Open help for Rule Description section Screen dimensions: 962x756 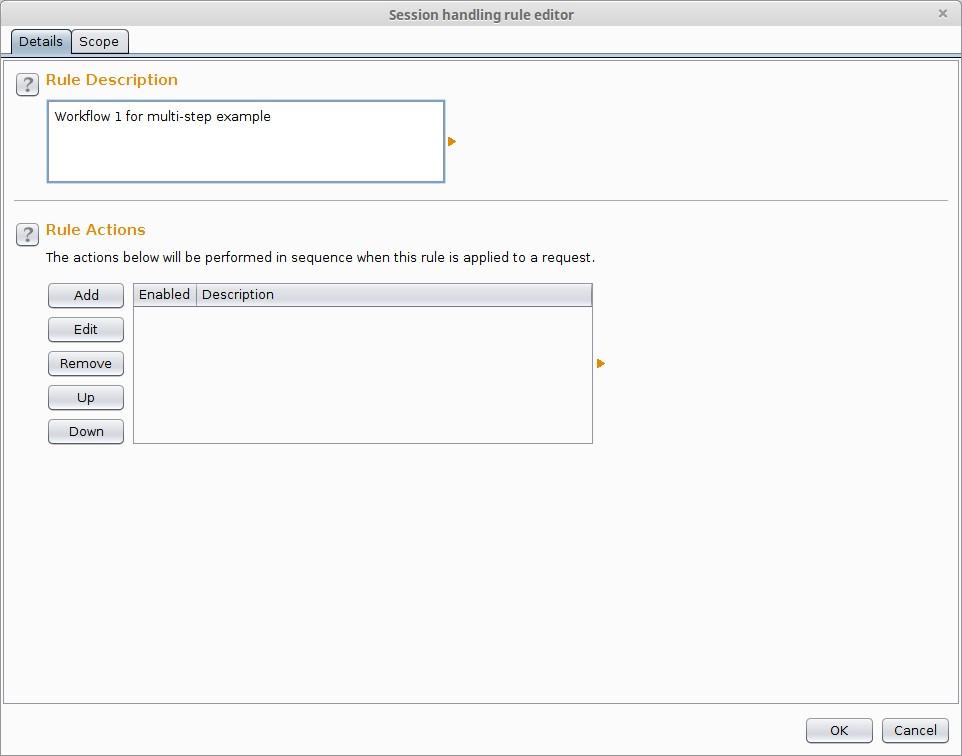click(27, 85)
